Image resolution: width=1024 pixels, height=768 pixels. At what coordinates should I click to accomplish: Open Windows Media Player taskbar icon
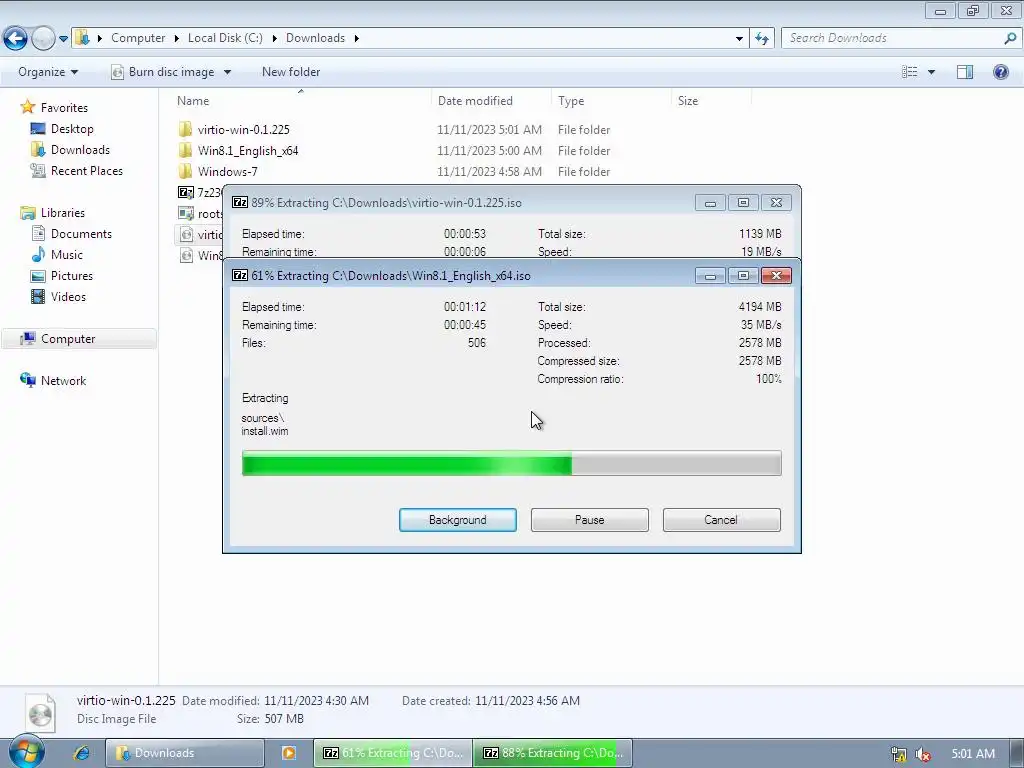pos(288,753)
